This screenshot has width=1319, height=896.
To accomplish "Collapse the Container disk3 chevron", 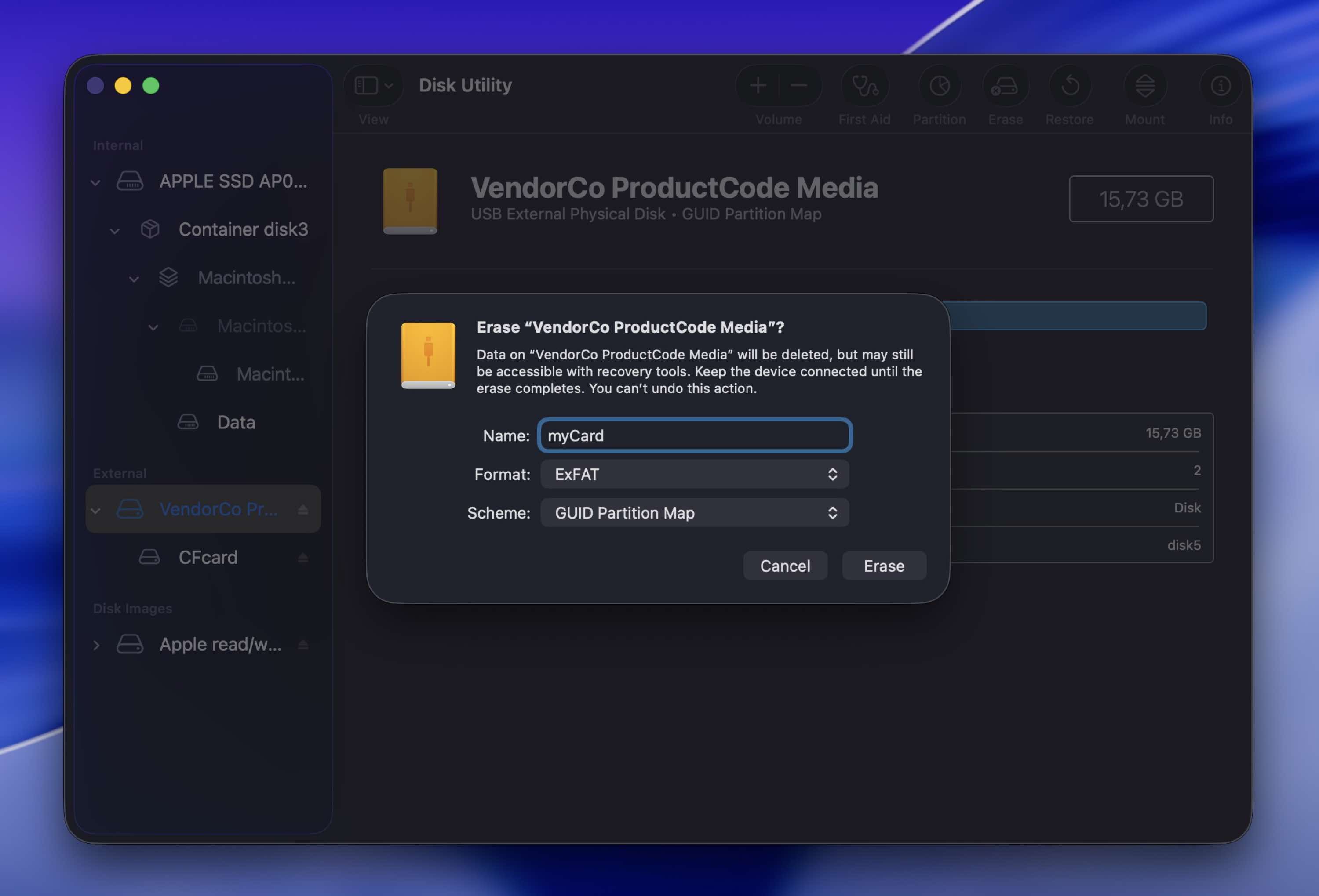I will pyautogui.click(x=115, y=230).
